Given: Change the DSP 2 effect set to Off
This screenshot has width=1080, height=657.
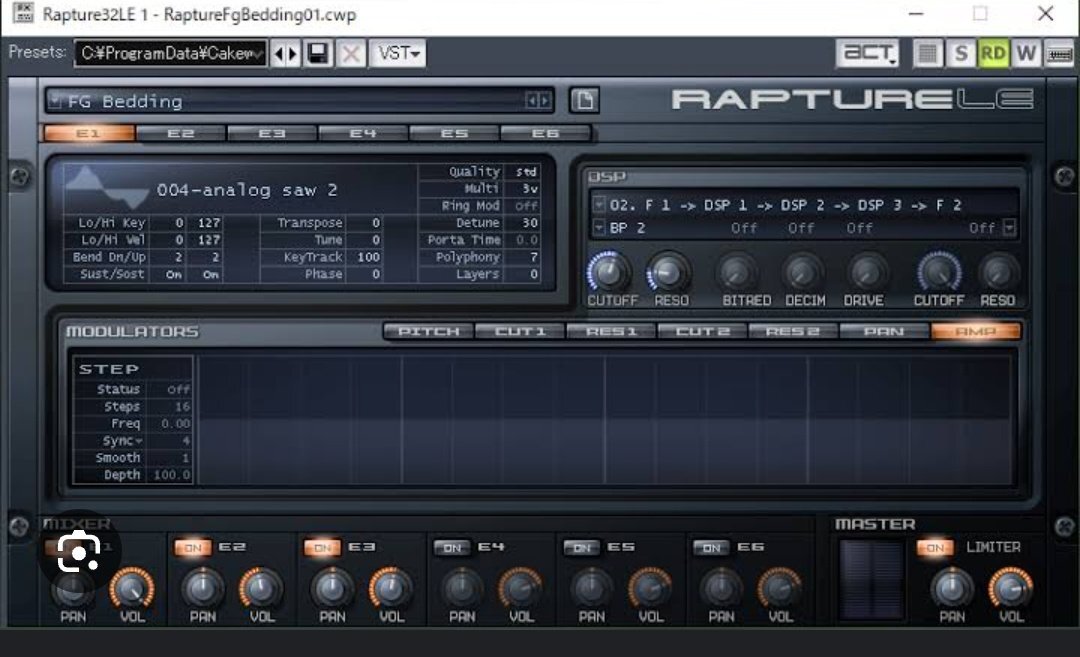Looking at the screenshot, I should (801, 228).
